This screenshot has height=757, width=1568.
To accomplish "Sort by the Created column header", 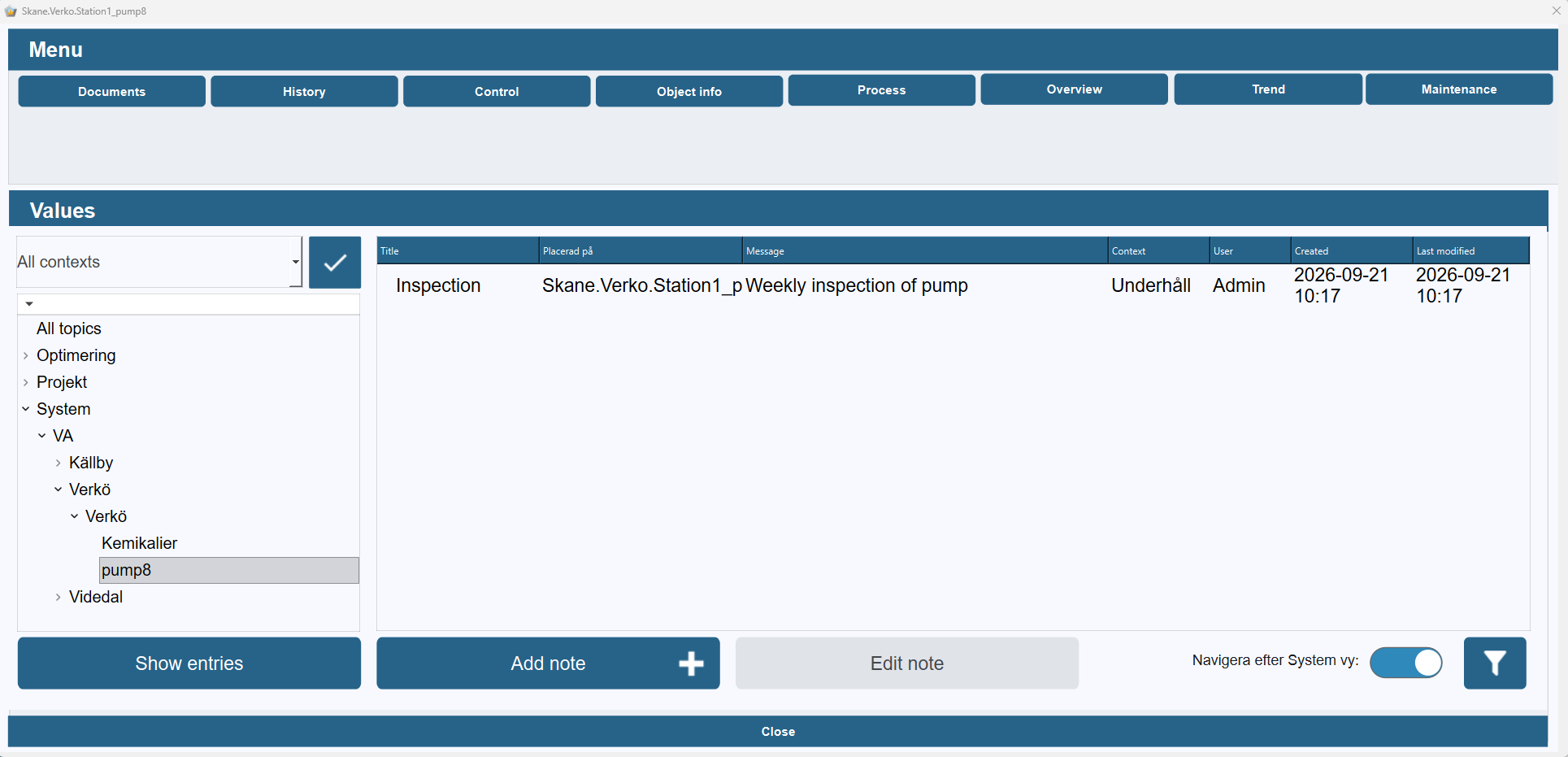I will coord(1352,250).
